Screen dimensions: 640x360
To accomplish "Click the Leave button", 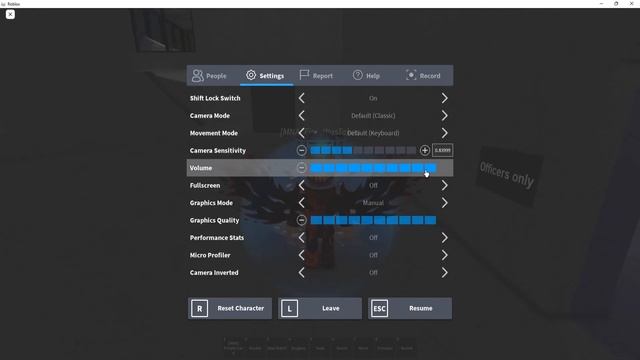I will click(x=320, y=309).
